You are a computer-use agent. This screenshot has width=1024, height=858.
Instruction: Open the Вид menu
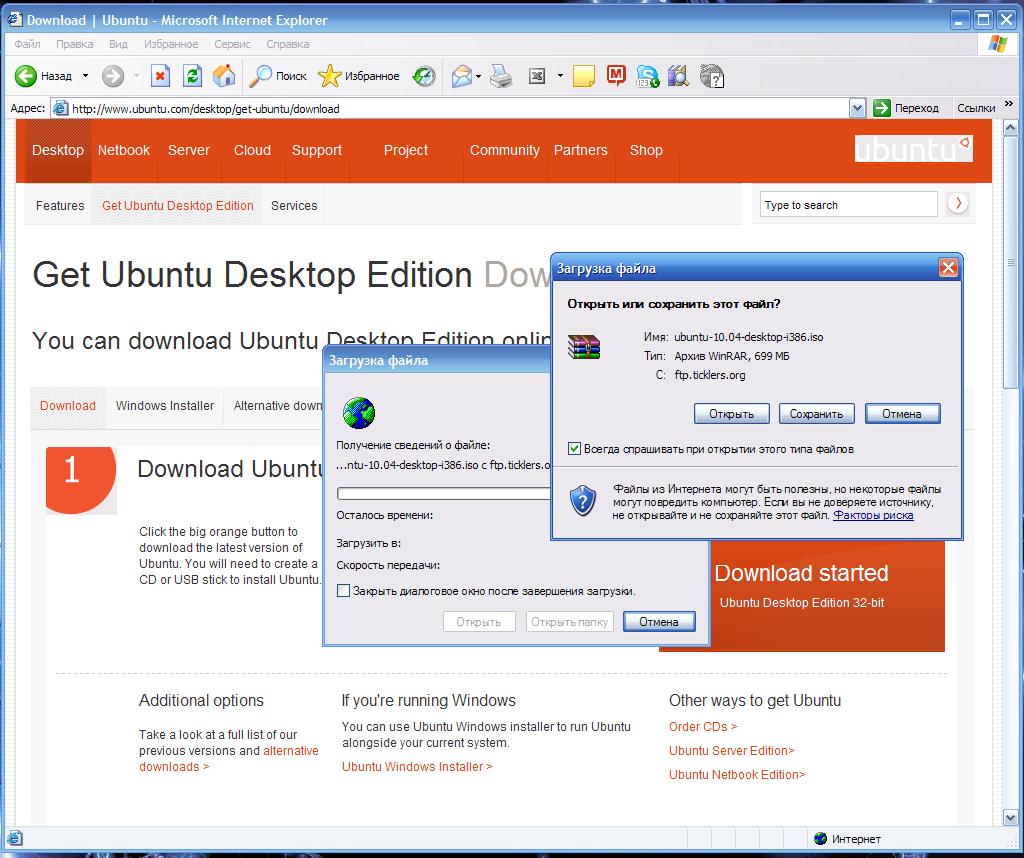pos(118,44)
